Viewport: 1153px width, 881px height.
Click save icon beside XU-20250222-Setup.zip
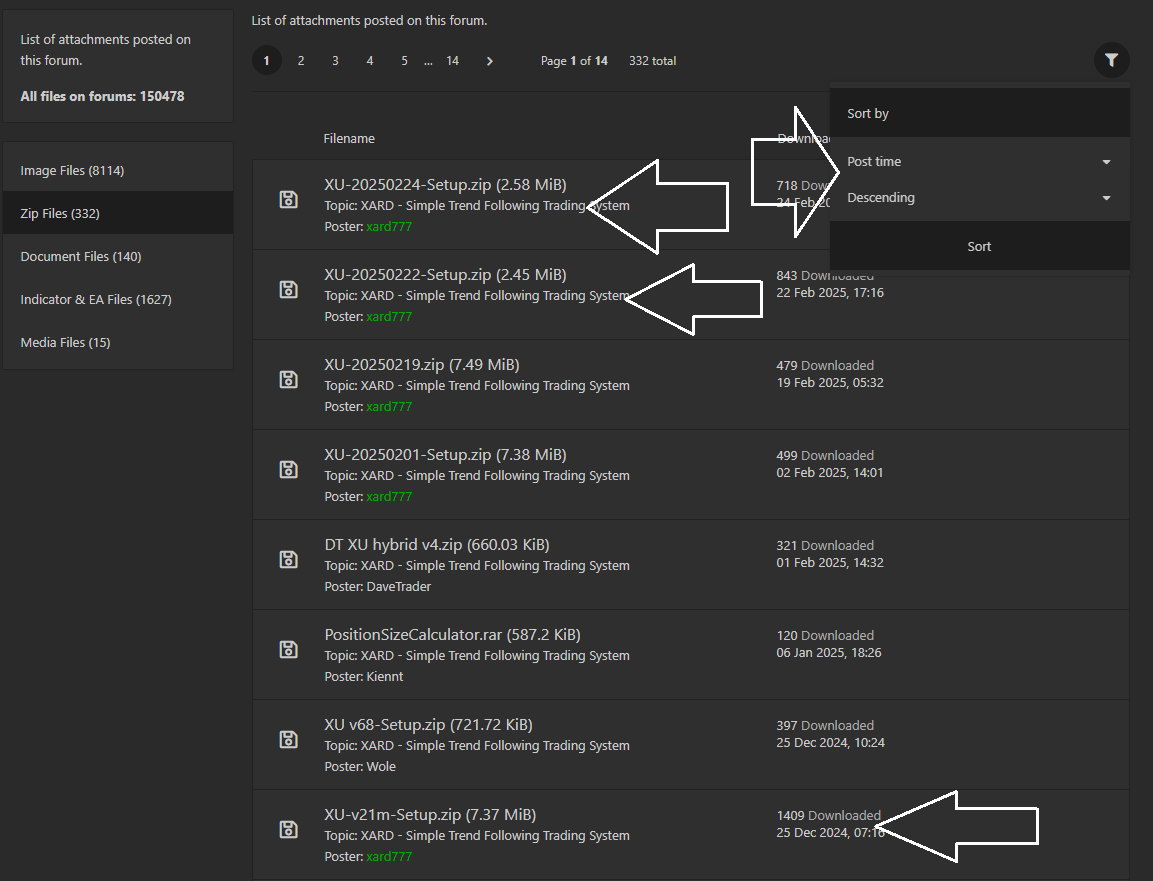pos(288,289)
